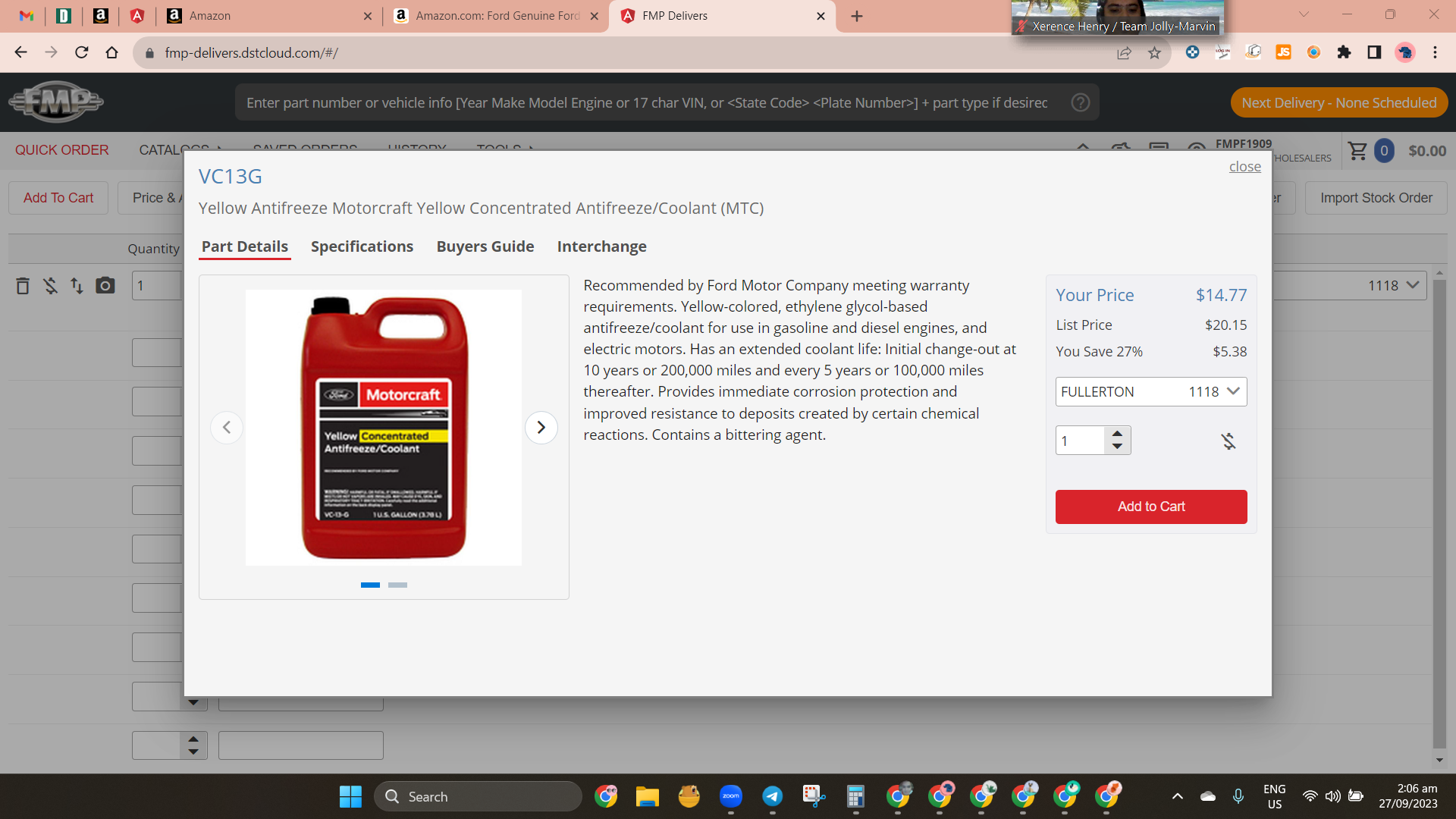The image size is (1456, 819).
Task: Open File Explorer from the taskbar
Action: coord(647,796)
